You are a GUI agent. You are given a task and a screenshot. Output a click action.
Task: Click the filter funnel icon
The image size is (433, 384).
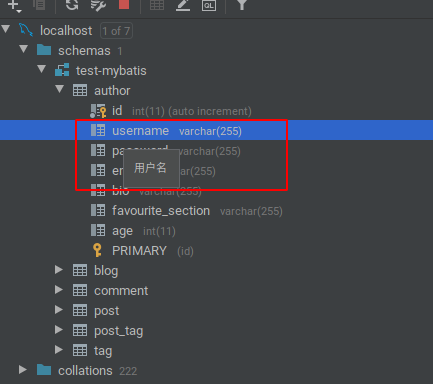[x=242, y=4]
